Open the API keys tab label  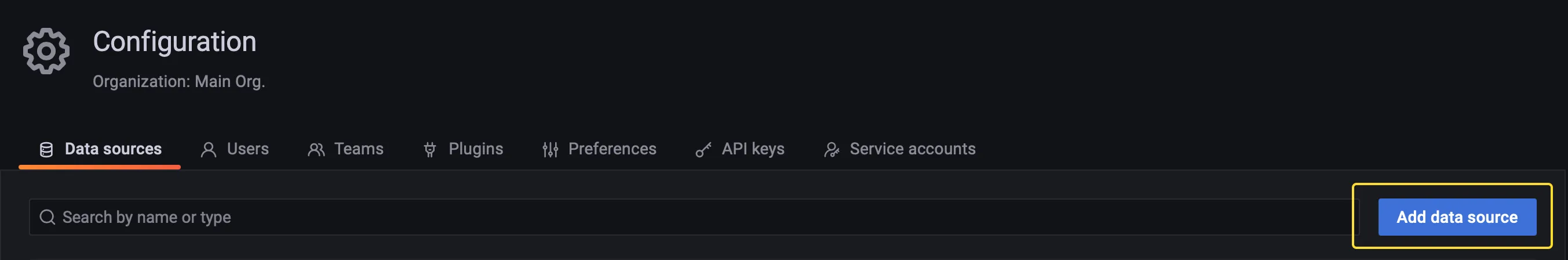pyautogui.click(x=752, y=149)
